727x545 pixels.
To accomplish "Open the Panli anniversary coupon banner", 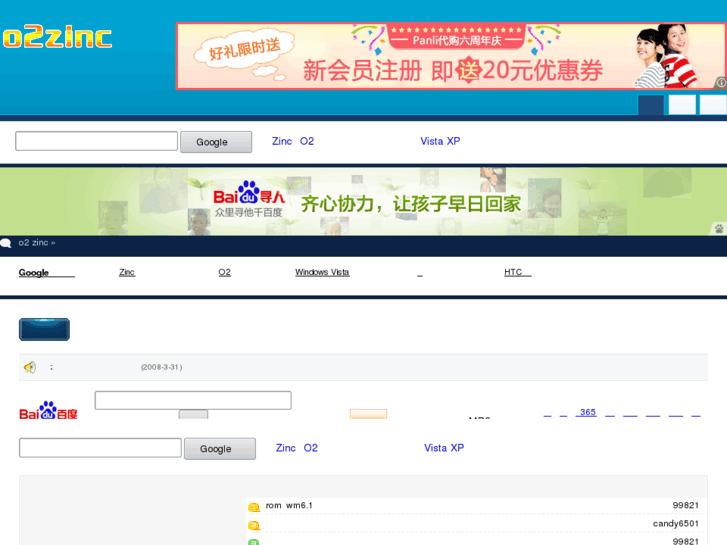I will [451, 56].
